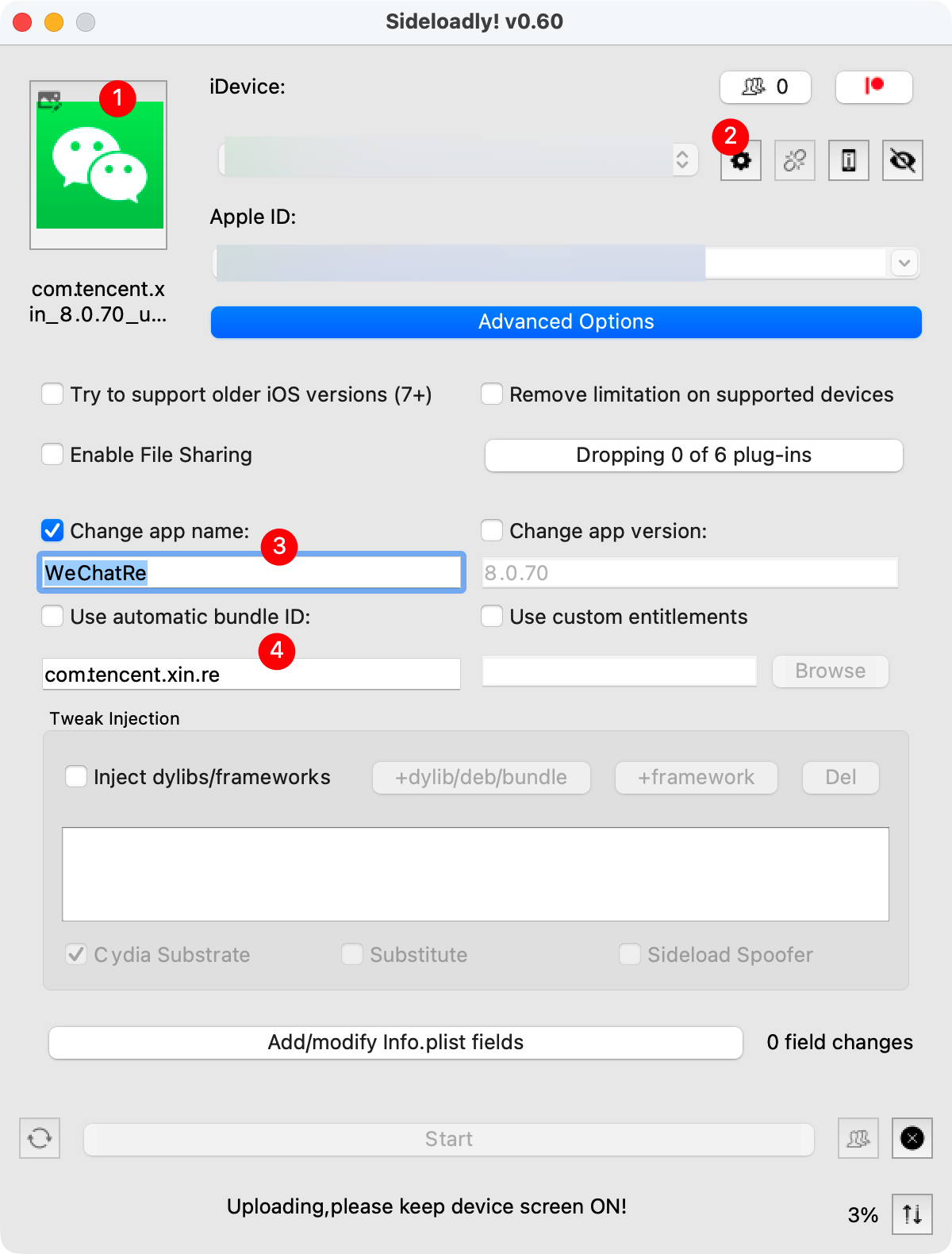Image resolution: width=952 pixels, height=1254 pixels.
Task: Click the WeChat IPA app icon thumbnail
Action: (x=99, y=165)
